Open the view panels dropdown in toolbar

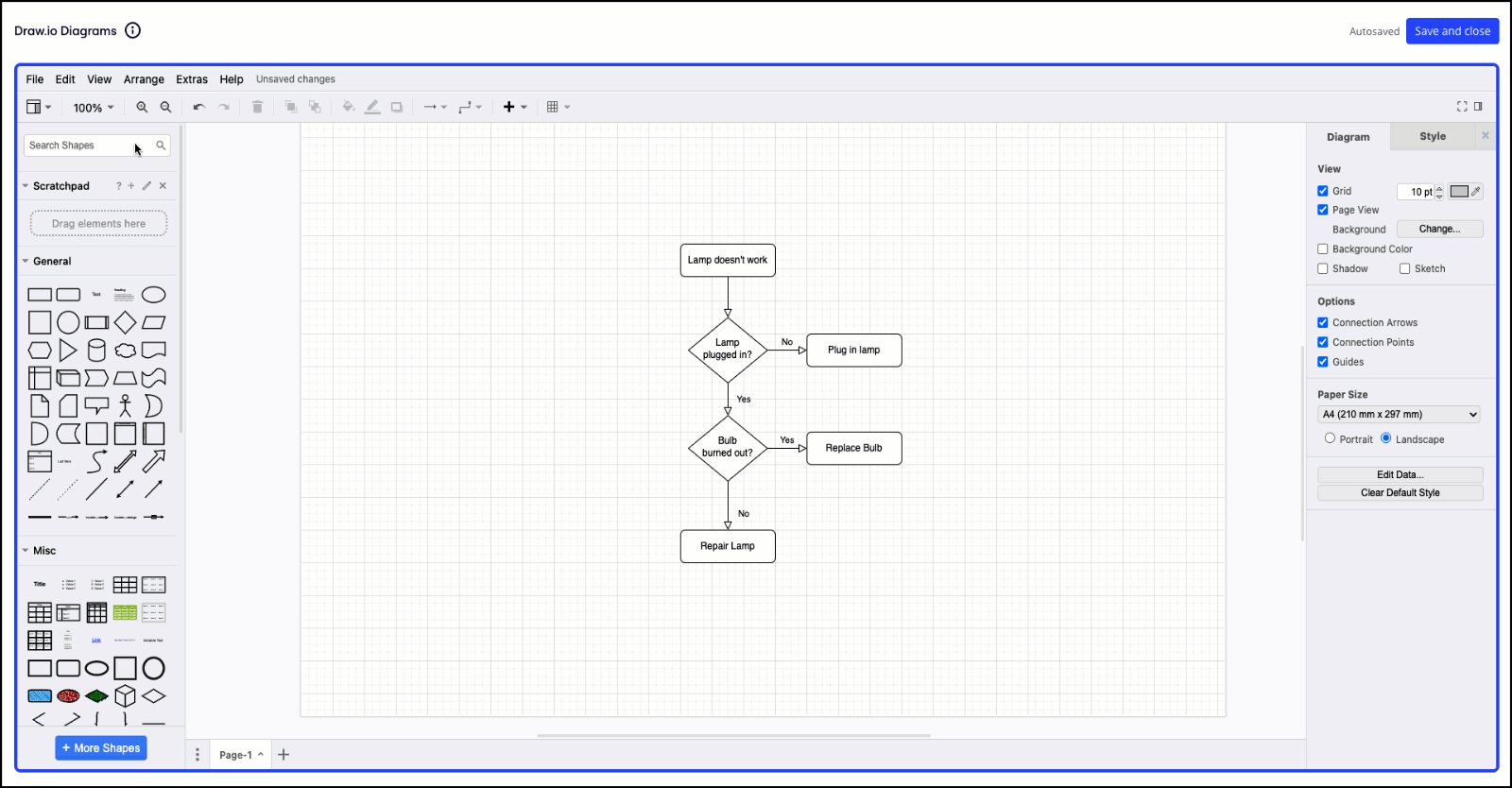[39, 107]
